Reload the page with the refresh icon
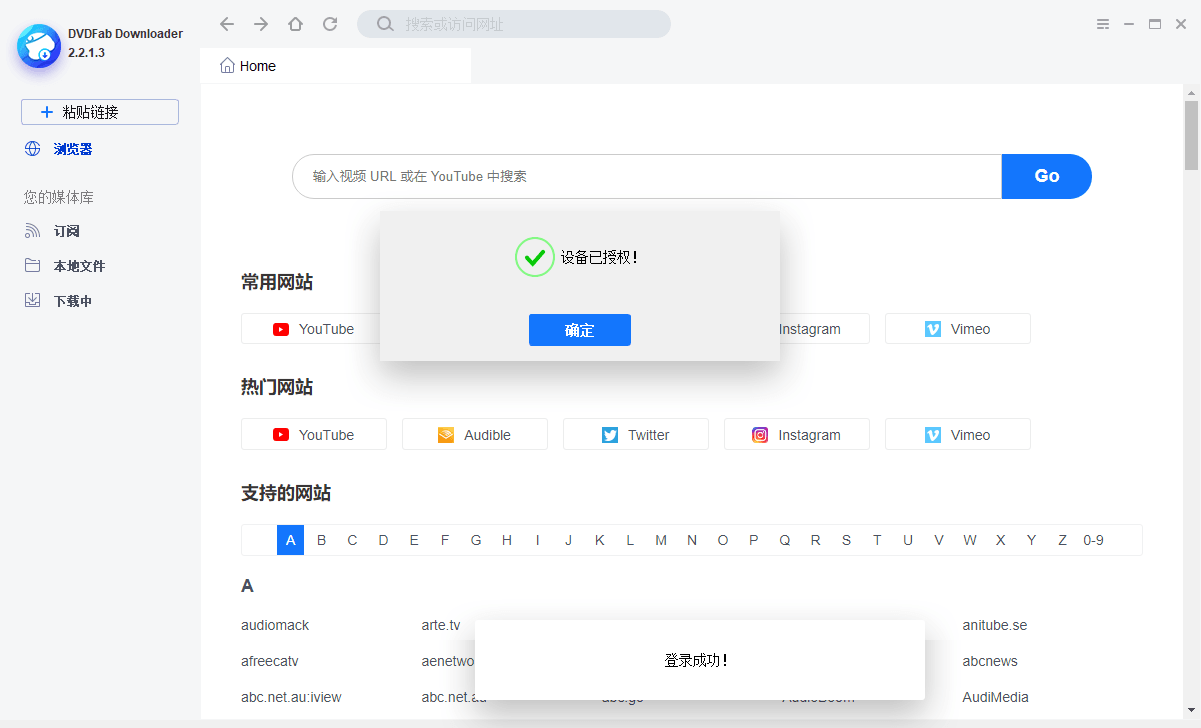Image resolution: width=1201 pixels, height=728 pixels. (x=330, y=24)
